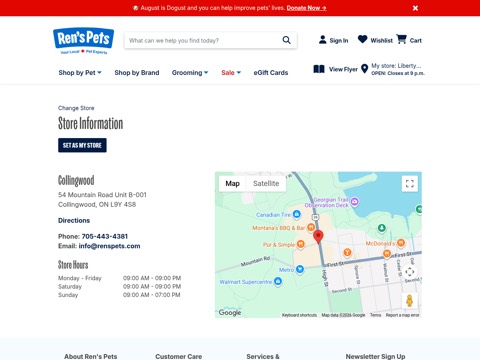The image size is (480, 360).
Task: Close the red Dogust banner
Action: click(415, 8)
